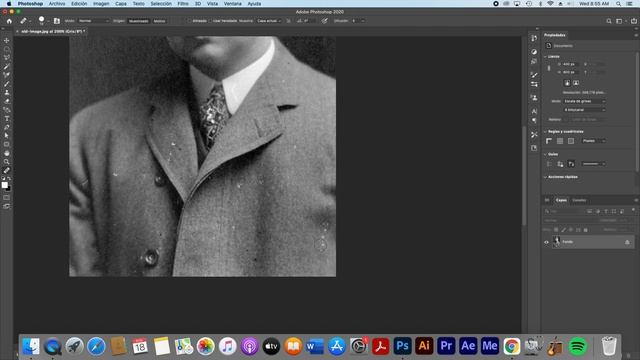Open the Escala de grises mode dropdown
This screenshot has width=640, height=360.
pyautogui.click(x=584, y=101)
